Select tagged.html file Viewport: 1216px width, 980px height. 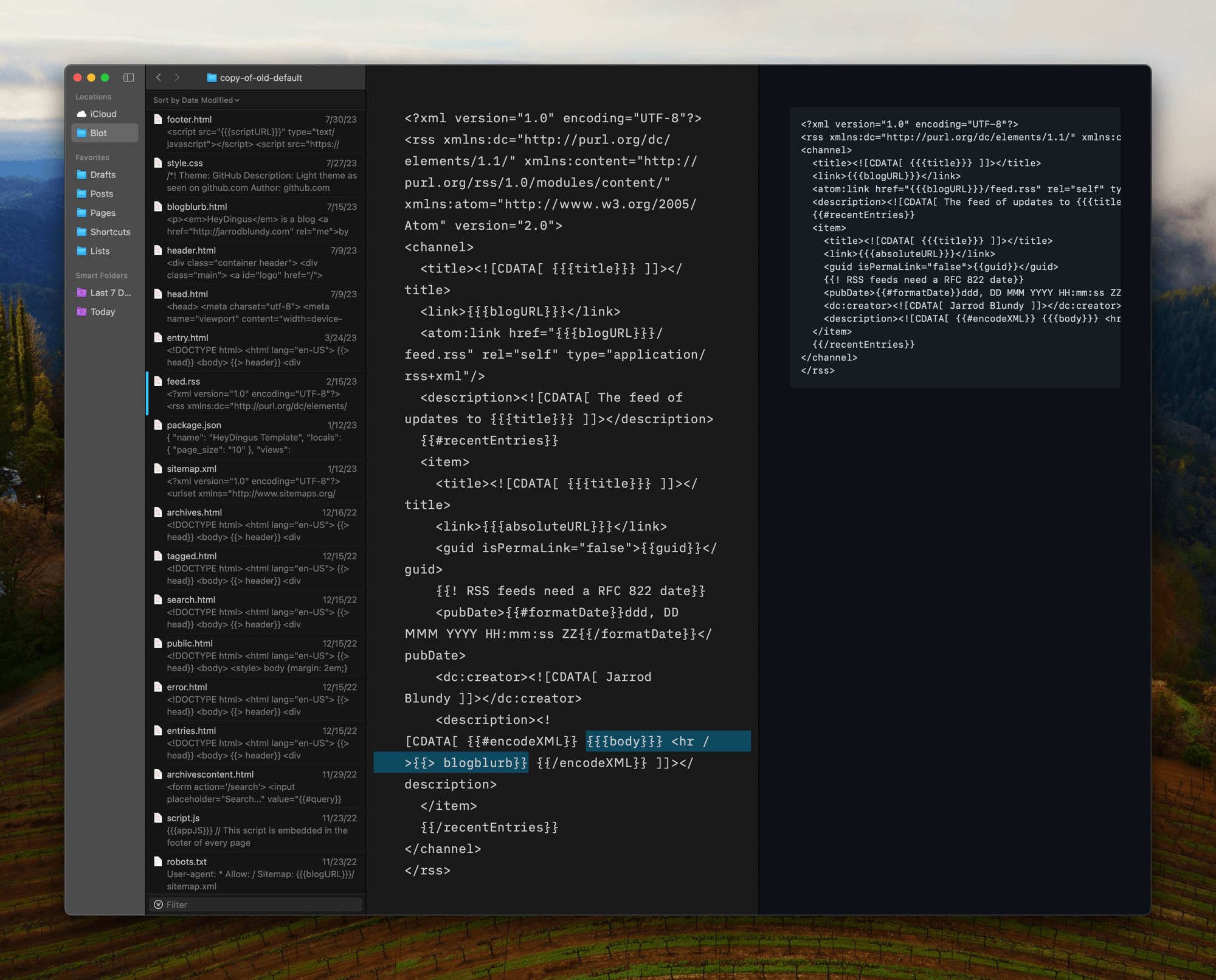coord(256,568)
